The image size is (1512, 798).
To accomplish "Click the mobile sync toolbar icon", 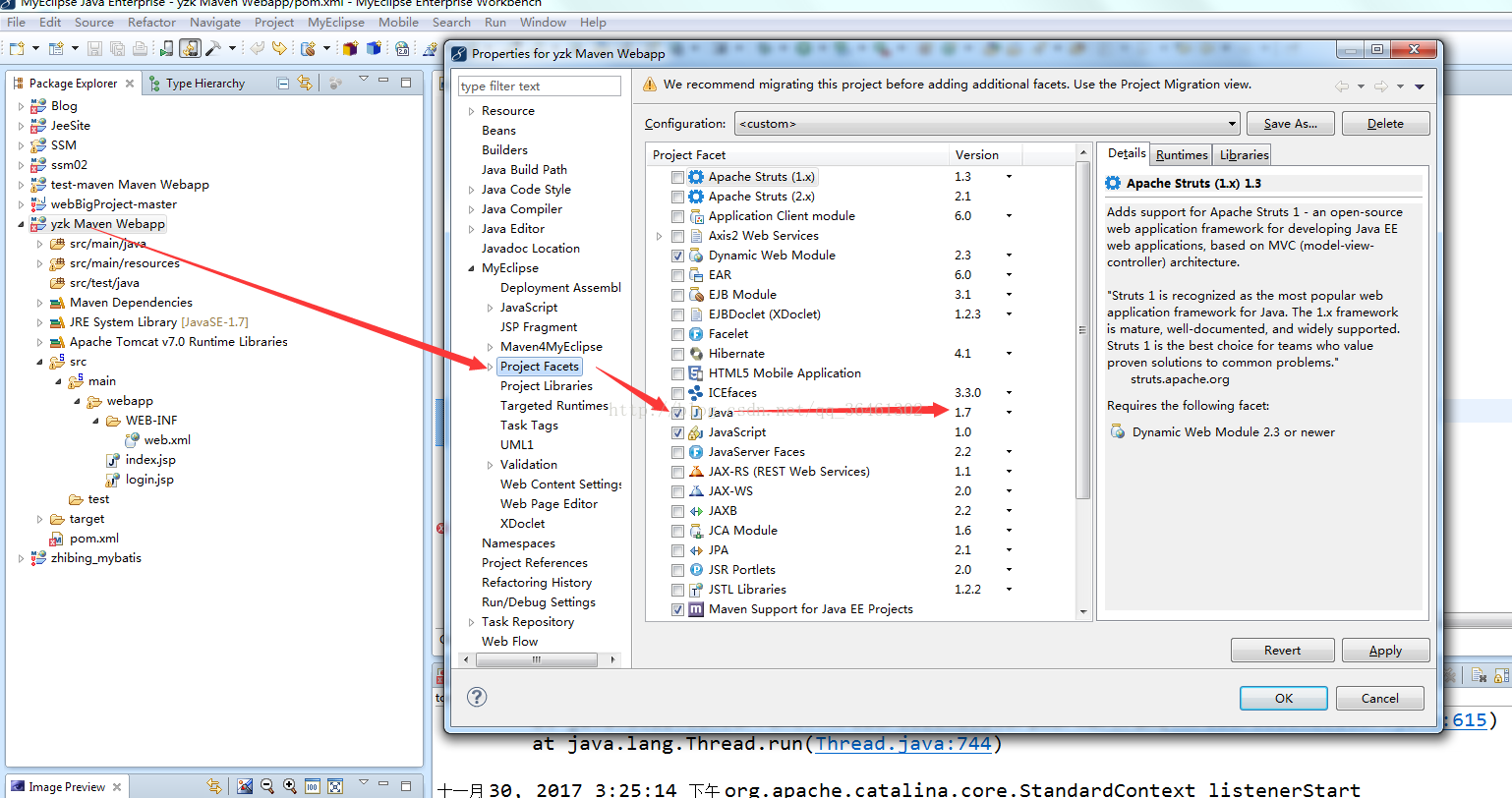I will click(x=190, y=47).
